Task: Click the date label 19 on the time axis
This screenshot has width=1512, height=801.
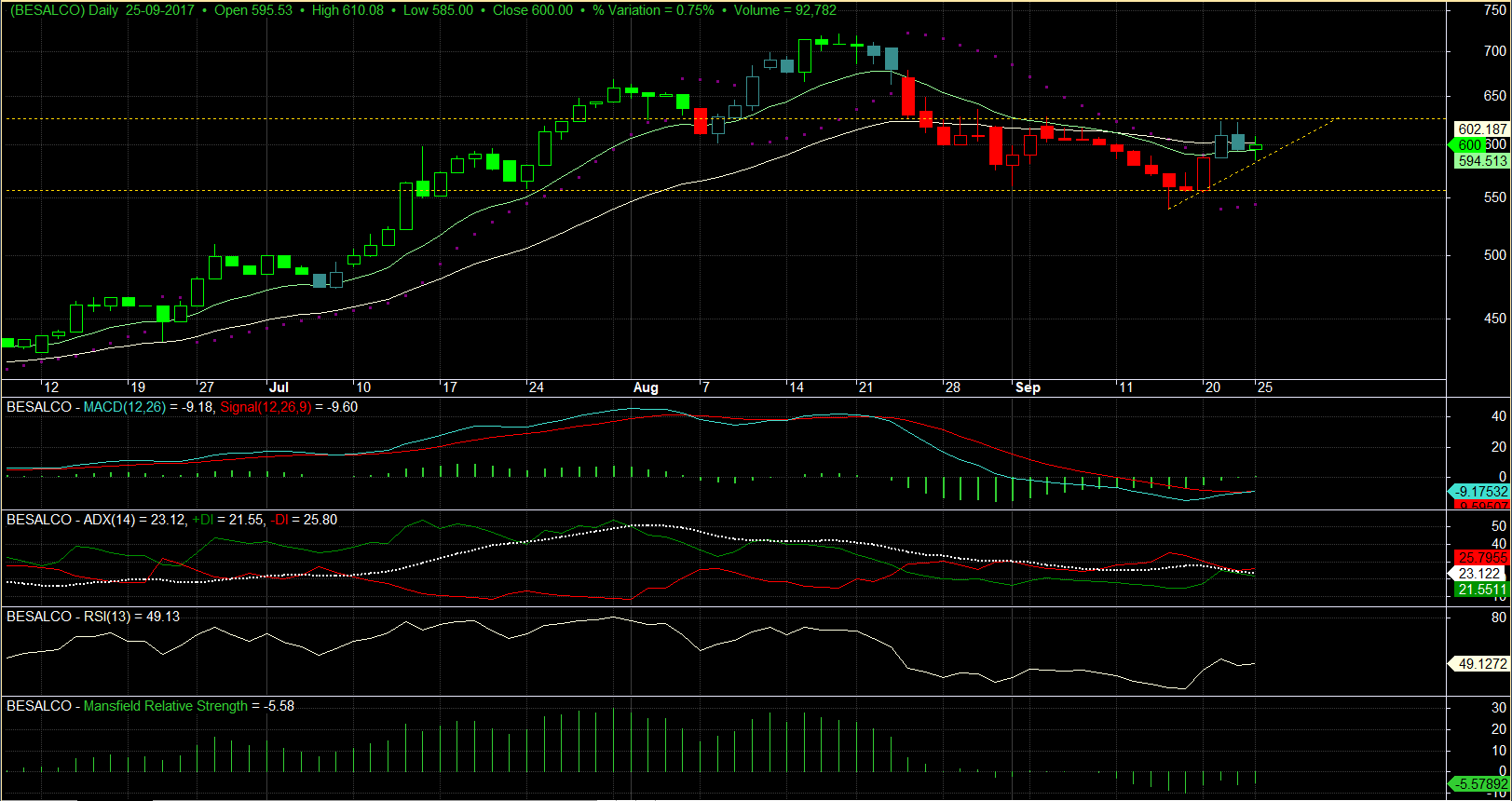Action: tap(138, 387)
